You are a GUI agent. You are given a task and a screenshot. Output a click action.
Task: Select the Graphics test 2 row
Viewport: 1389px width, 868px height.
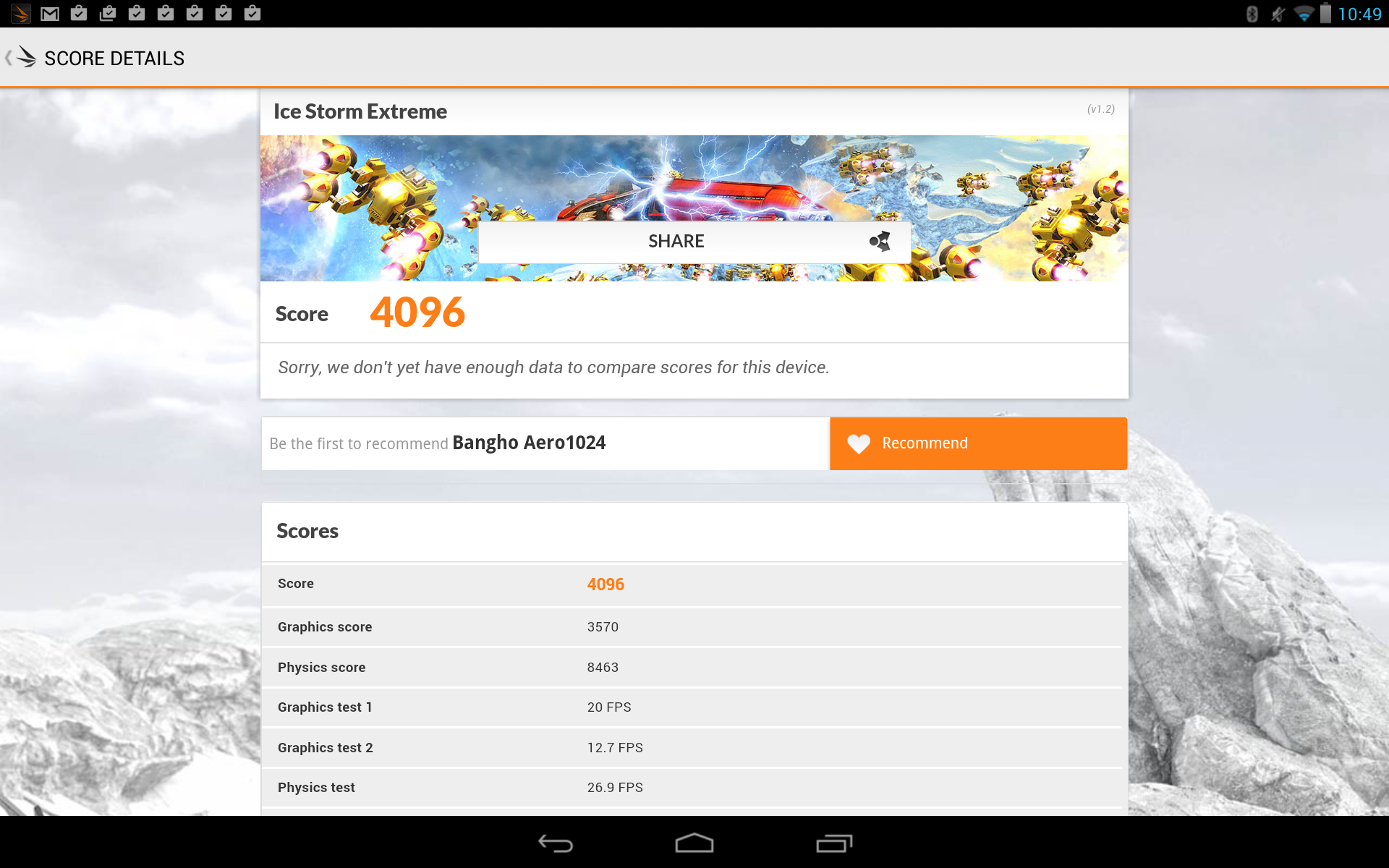(x=692, y=748)
